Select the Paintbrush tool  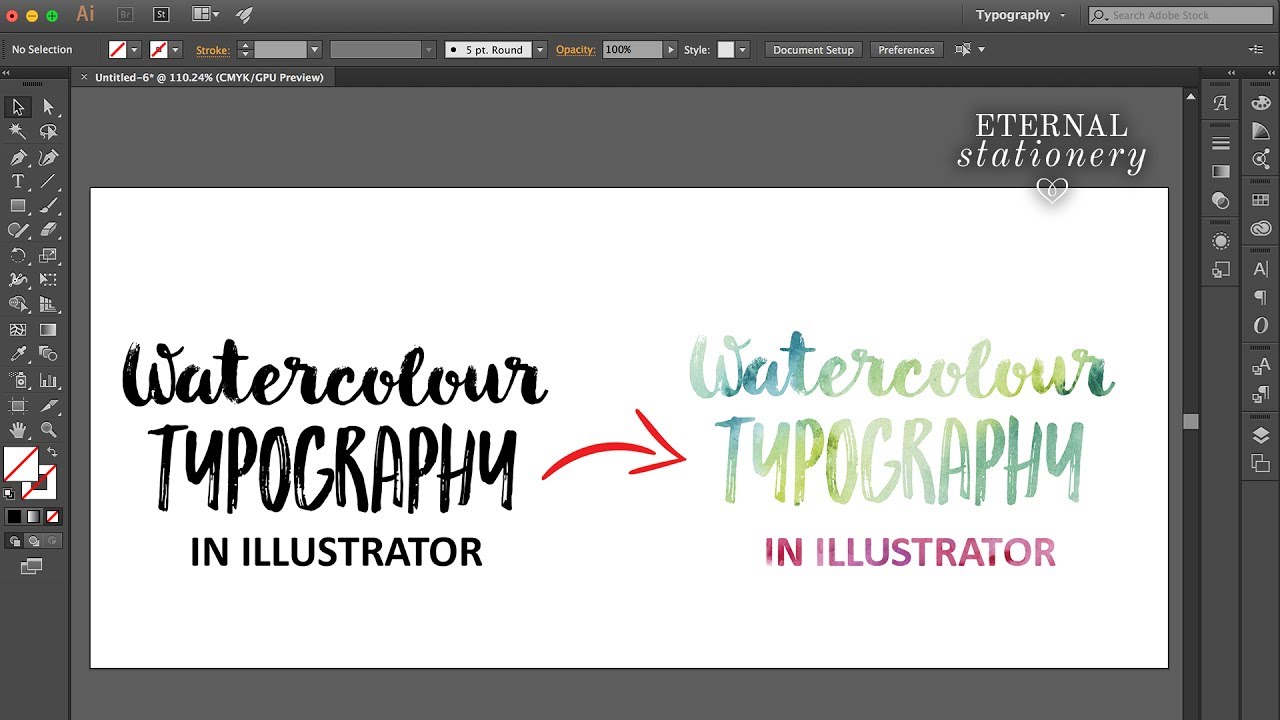[x=48, y=206]
